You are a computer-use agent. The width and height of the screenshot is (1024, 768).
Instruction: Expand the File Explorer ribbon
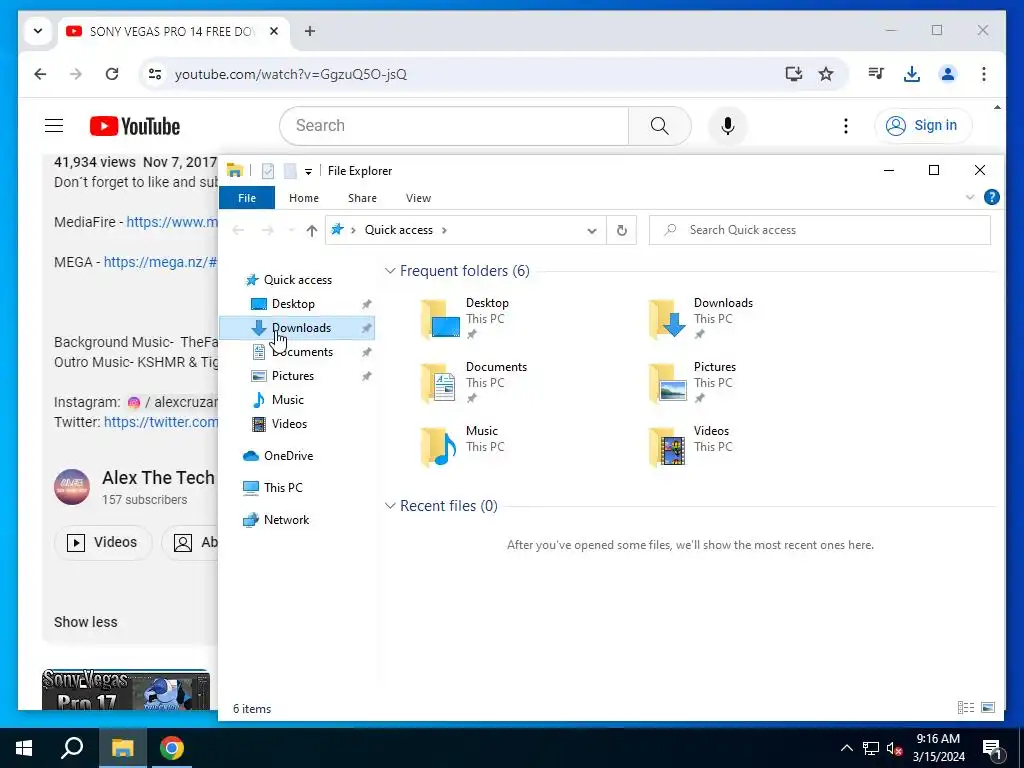click(x=970, y=197)
